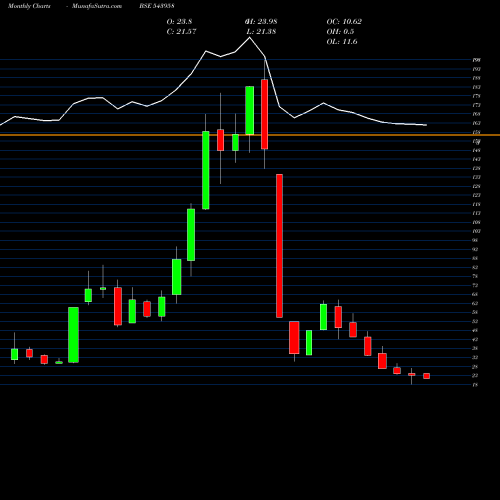Click the '163' price axis label
Image resolution: width=500 pixels, height=500 pixels.
point(476,123)
